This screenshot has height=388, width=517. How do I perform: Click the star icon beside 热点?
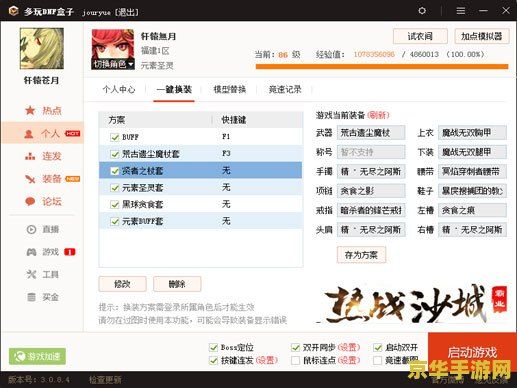[x=30, y=110]
